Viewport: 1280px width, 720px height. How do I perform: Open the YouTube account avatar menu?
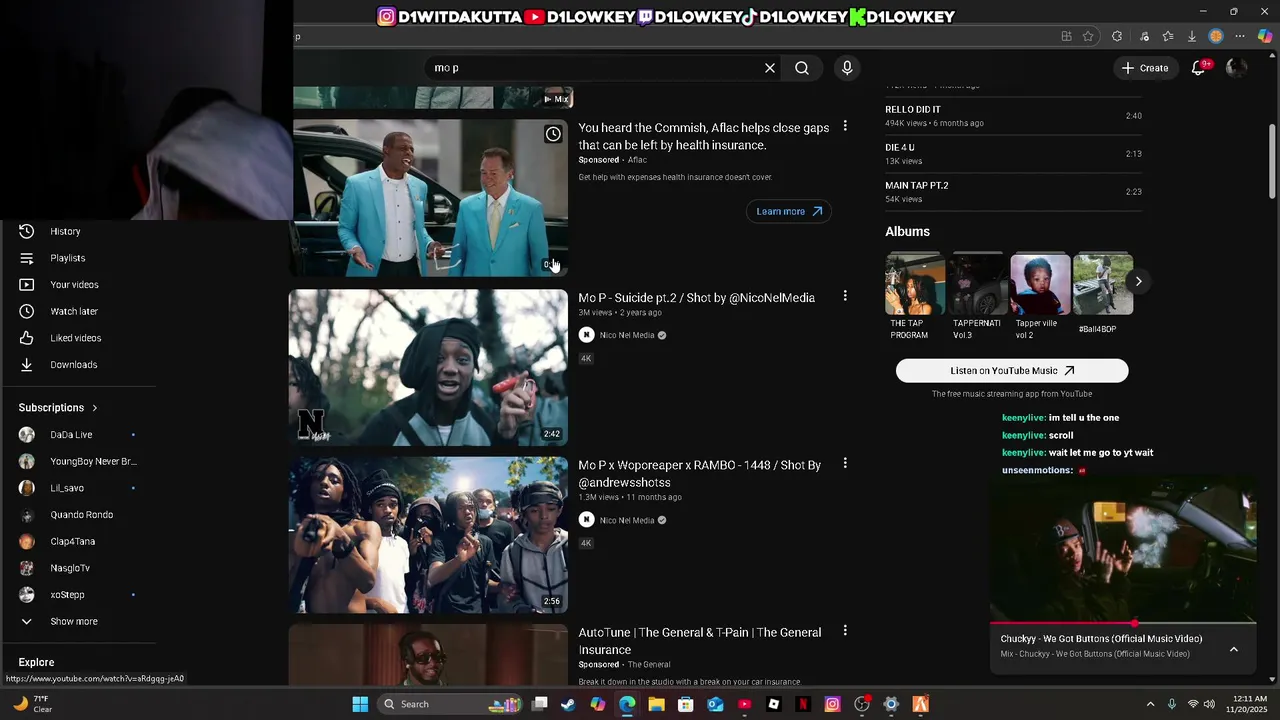[1236, 68]
